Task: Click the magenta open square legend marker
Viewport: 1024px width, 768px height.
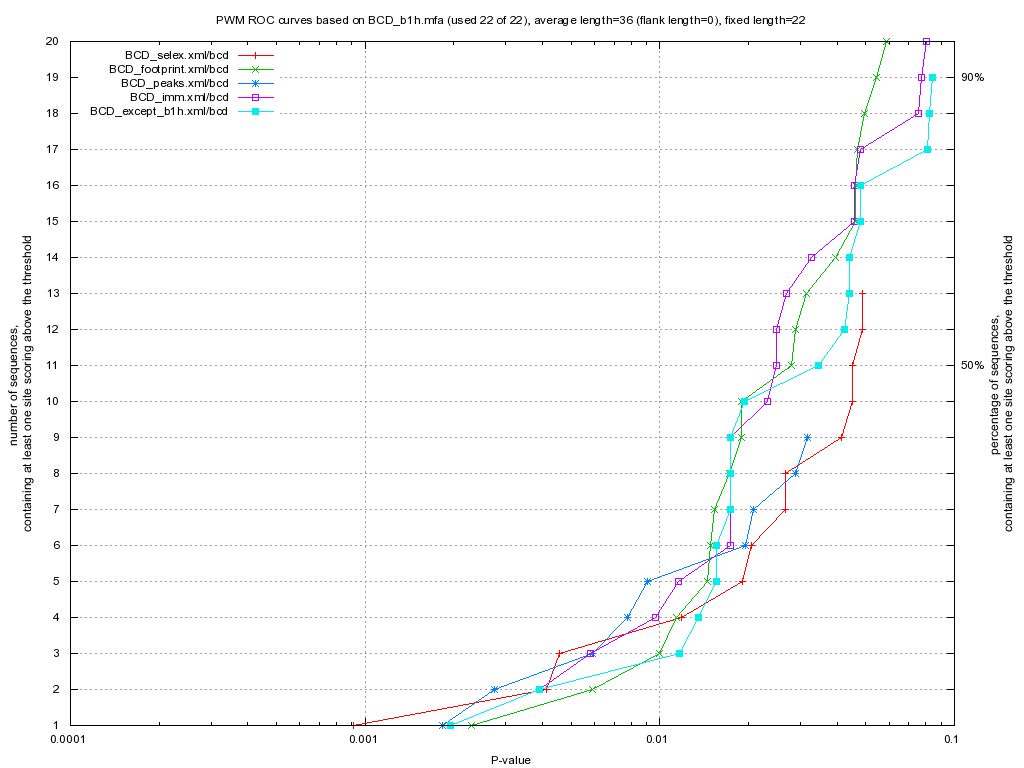Action: 255,97
